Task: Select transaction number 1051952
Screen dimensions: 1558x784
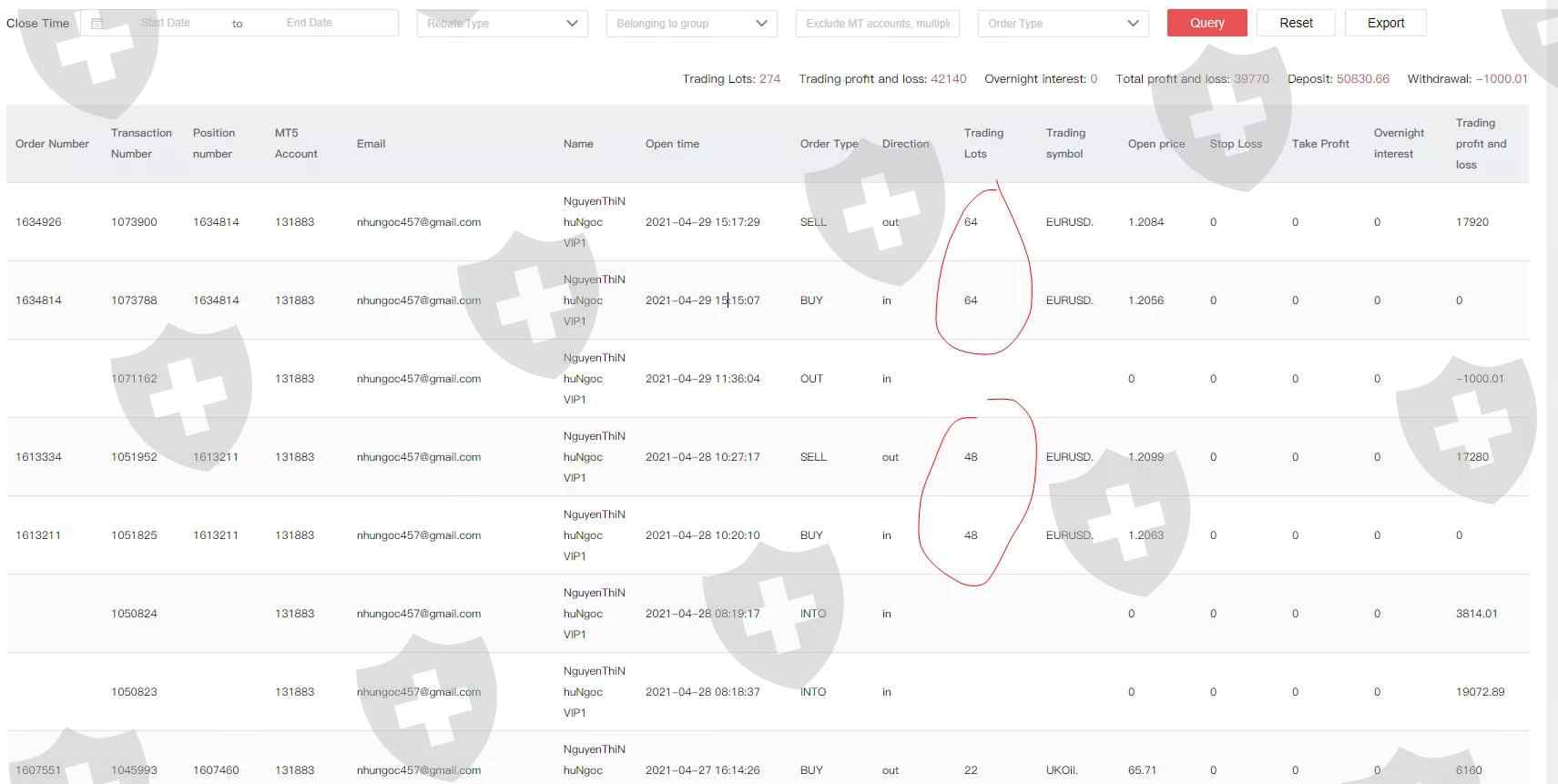Action: tap(134, 457)
